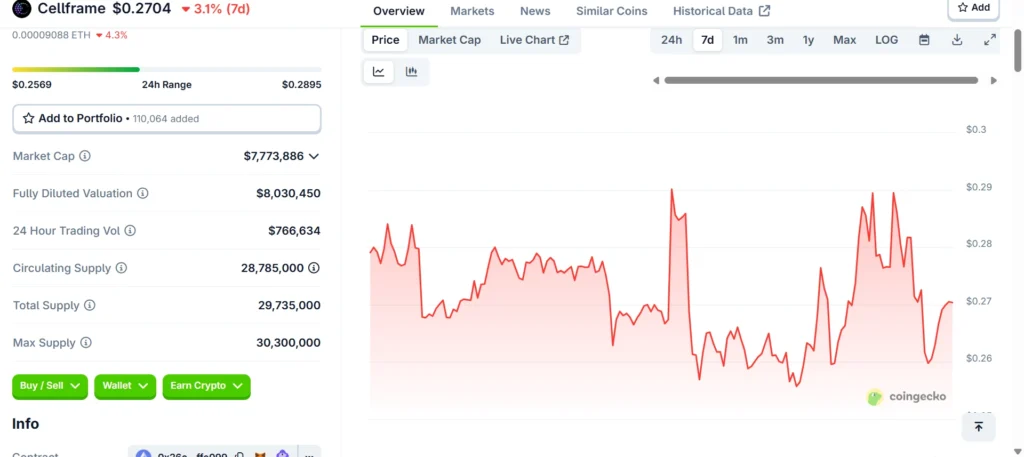
Task: Click the 29,735,000 total supply value
Action: click(289, 305)
